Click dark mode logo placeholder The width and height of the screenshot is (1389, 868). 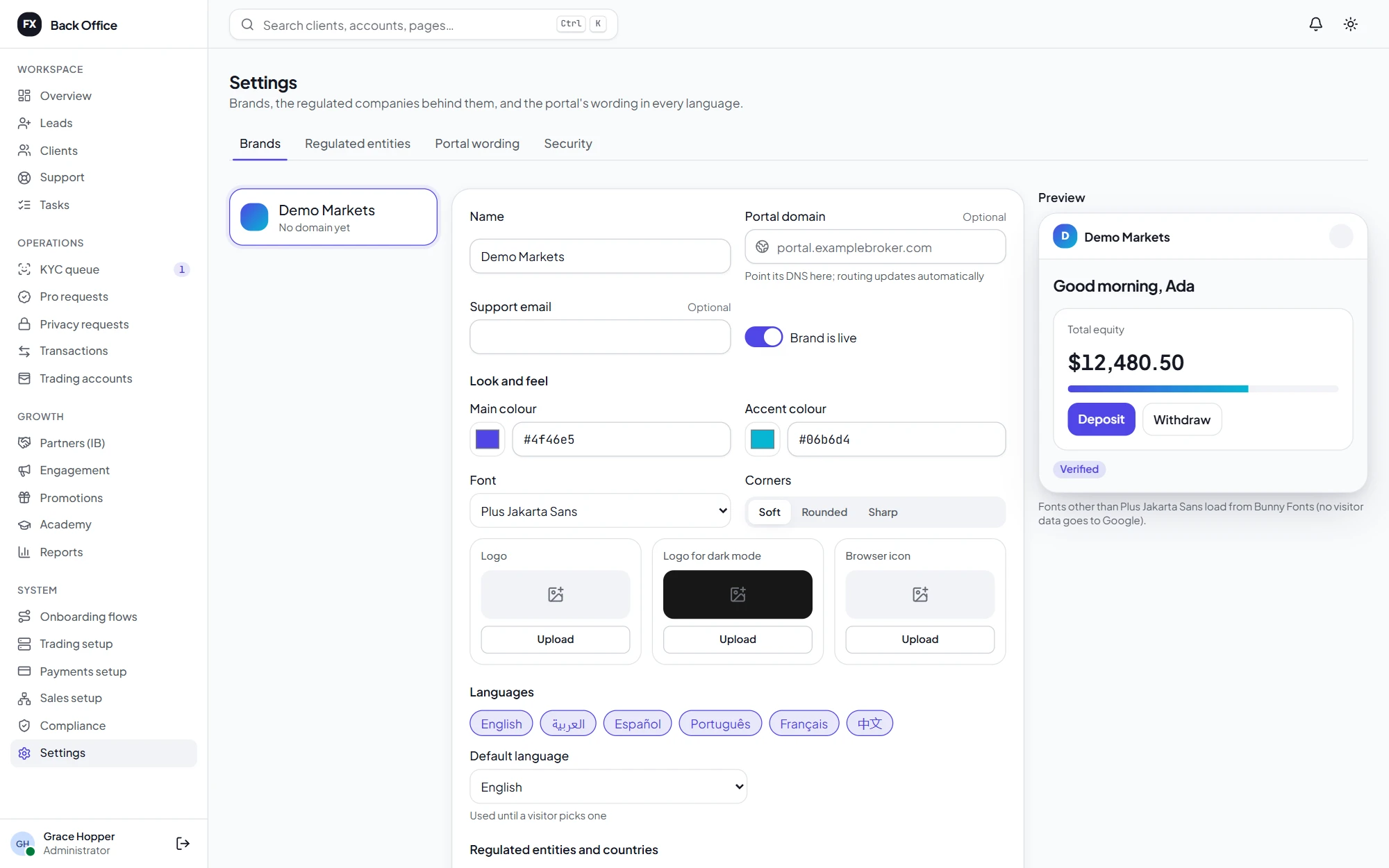(x=738, y=594)
